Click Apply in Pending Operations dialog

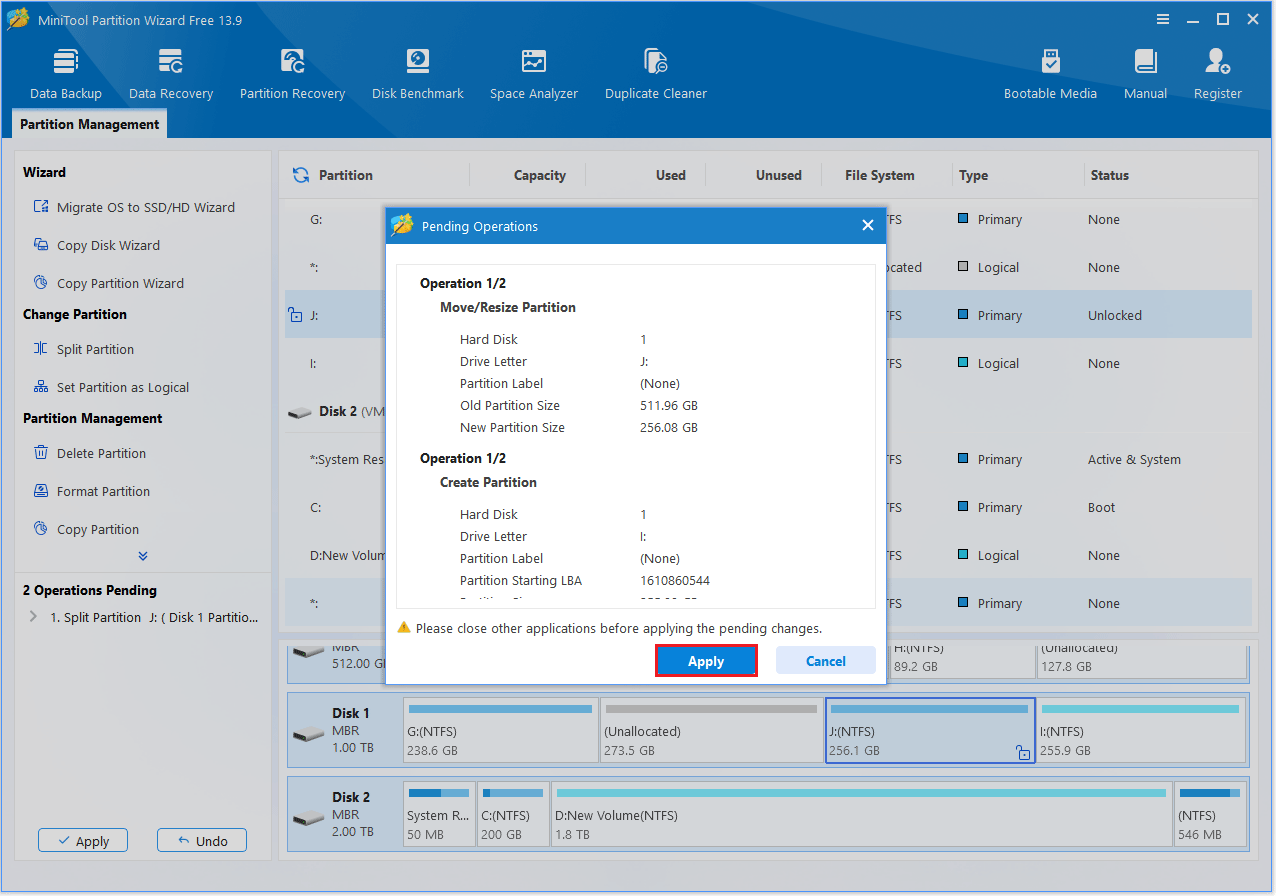(x=706, y=661)
